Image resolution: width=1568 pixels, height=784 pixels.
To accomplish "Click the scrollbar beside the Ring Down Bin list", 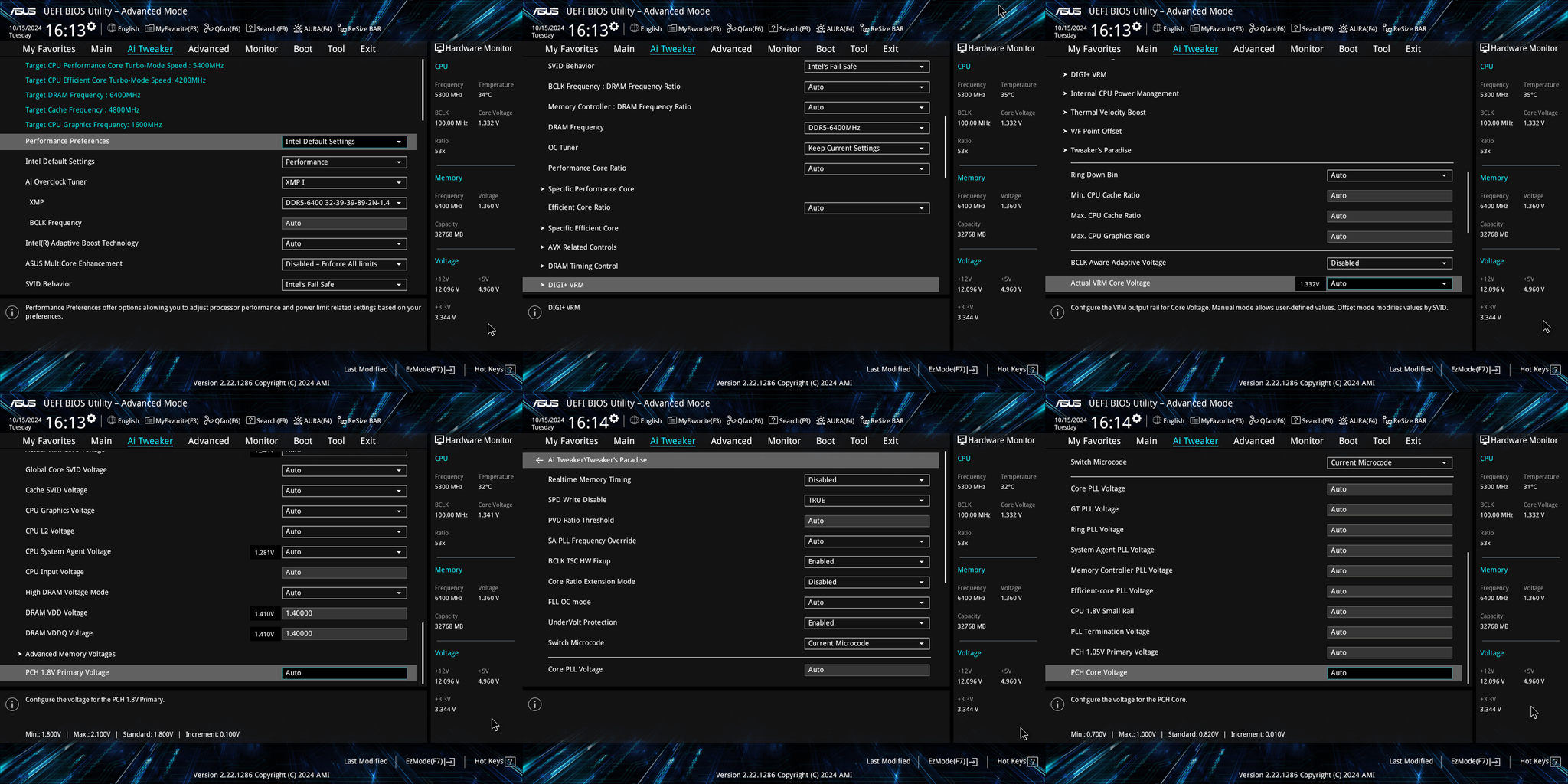I will point(1468,201).
